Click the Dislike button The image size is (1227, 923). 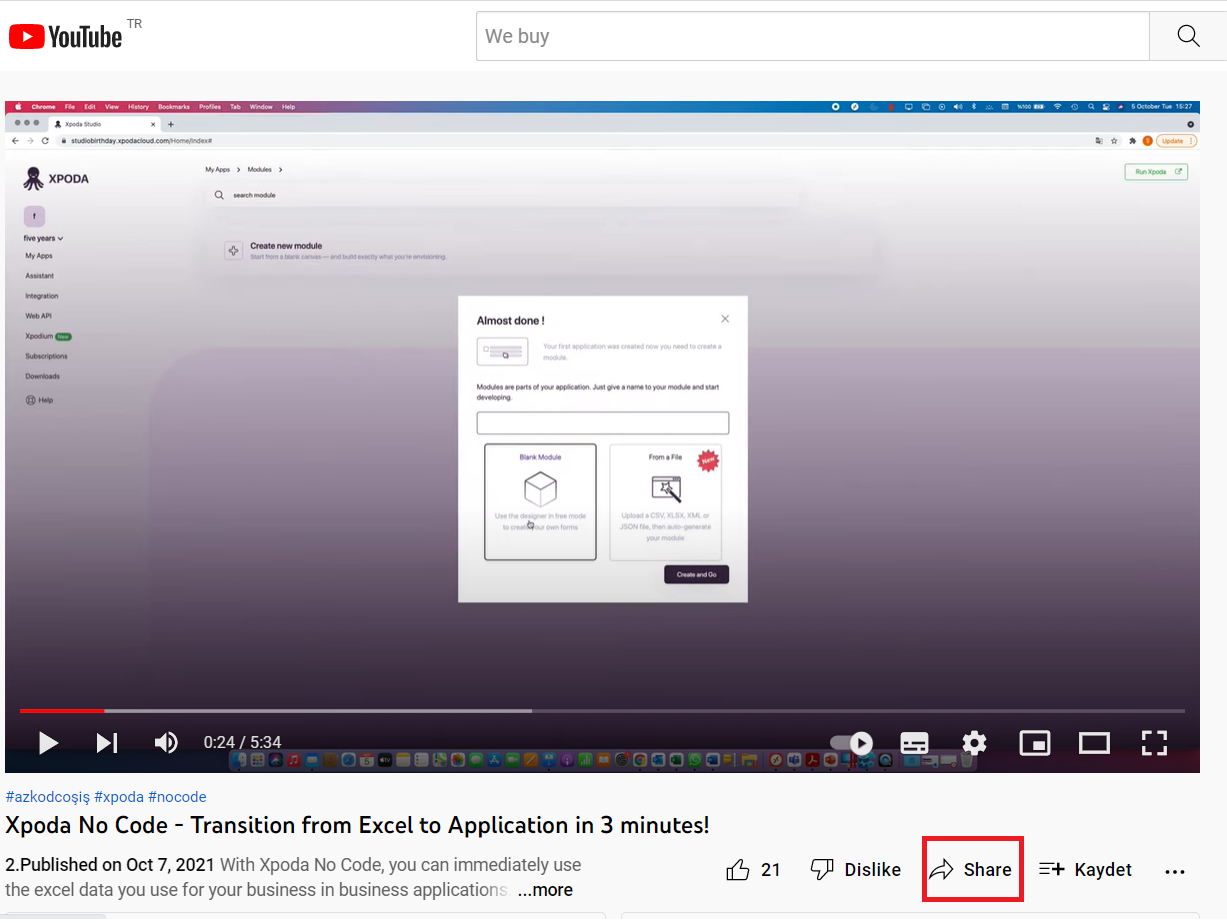pos(855,869)
